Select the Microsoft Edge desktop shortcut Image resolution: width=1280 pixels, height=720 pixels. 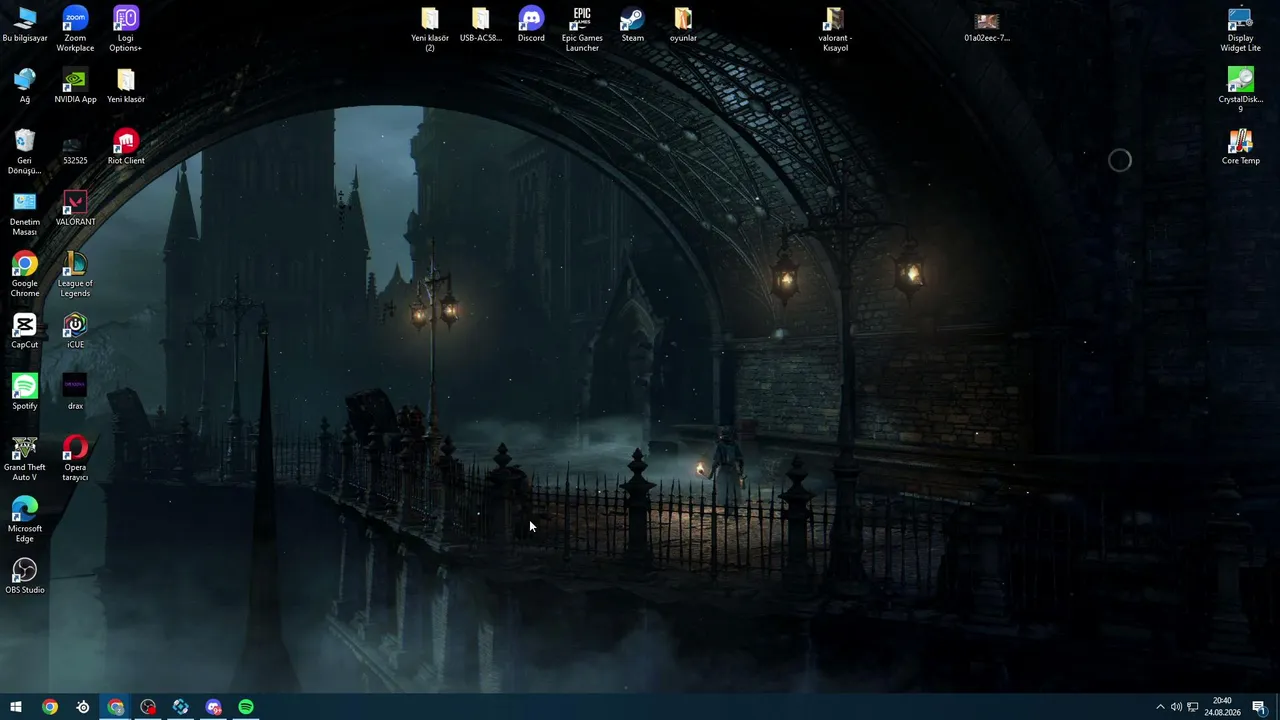25,519
